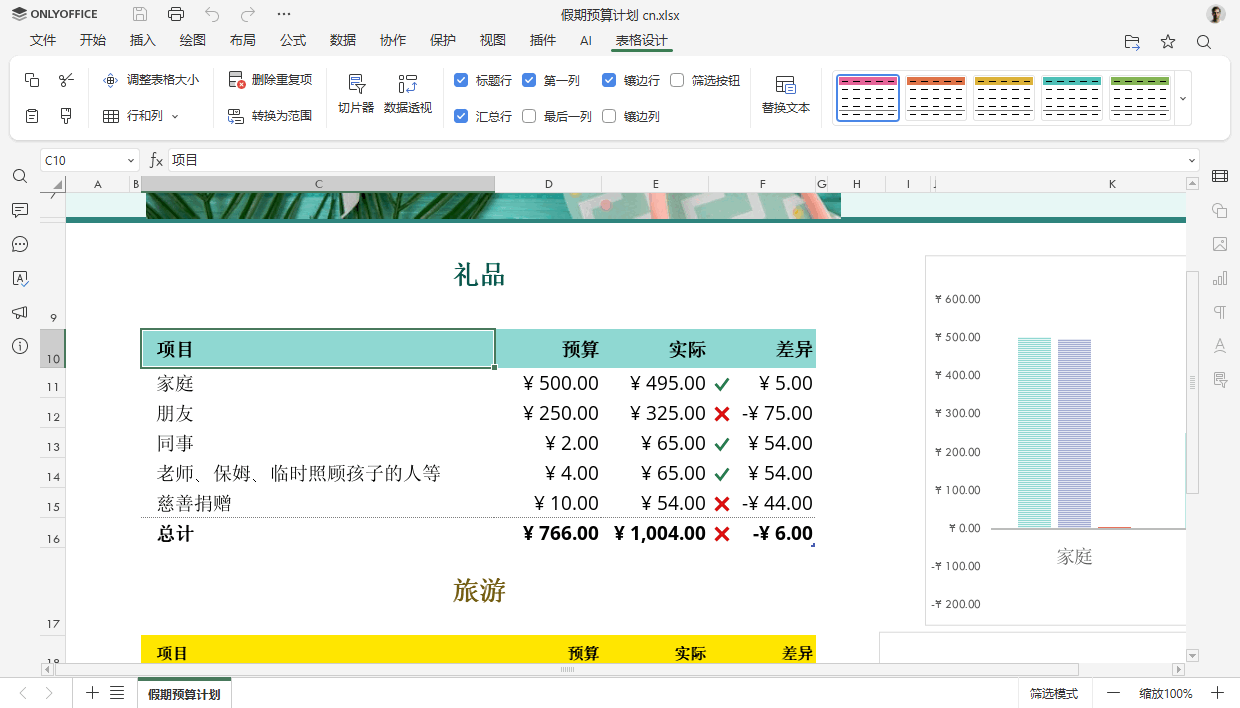
Task: Click the search icon in the left sidebar
Action: [19, 176]
